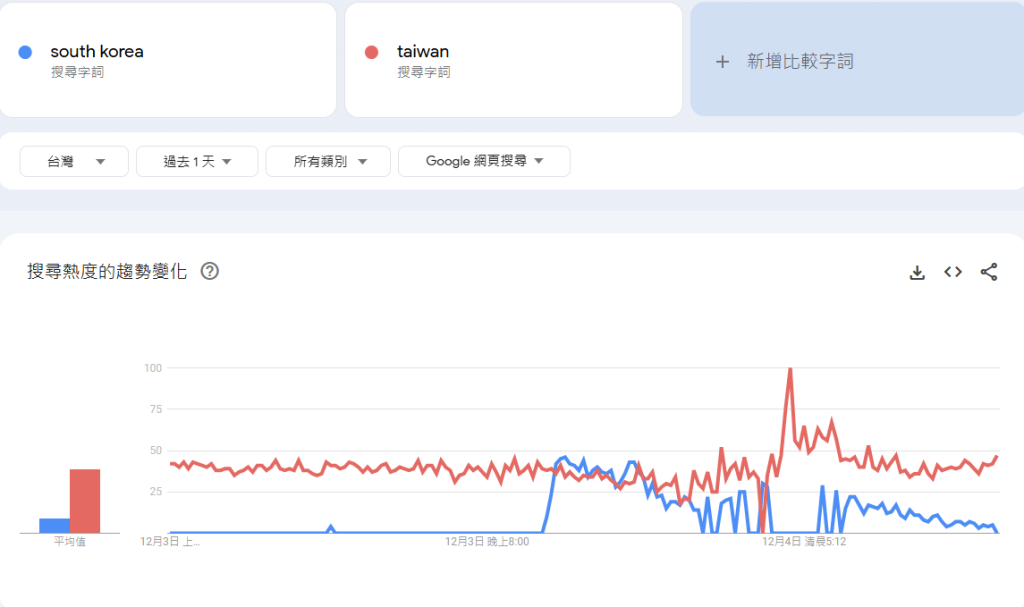Select the south korea search term card
The height and width of the screenshot is (607, 1024).
(x=168, y=59)
